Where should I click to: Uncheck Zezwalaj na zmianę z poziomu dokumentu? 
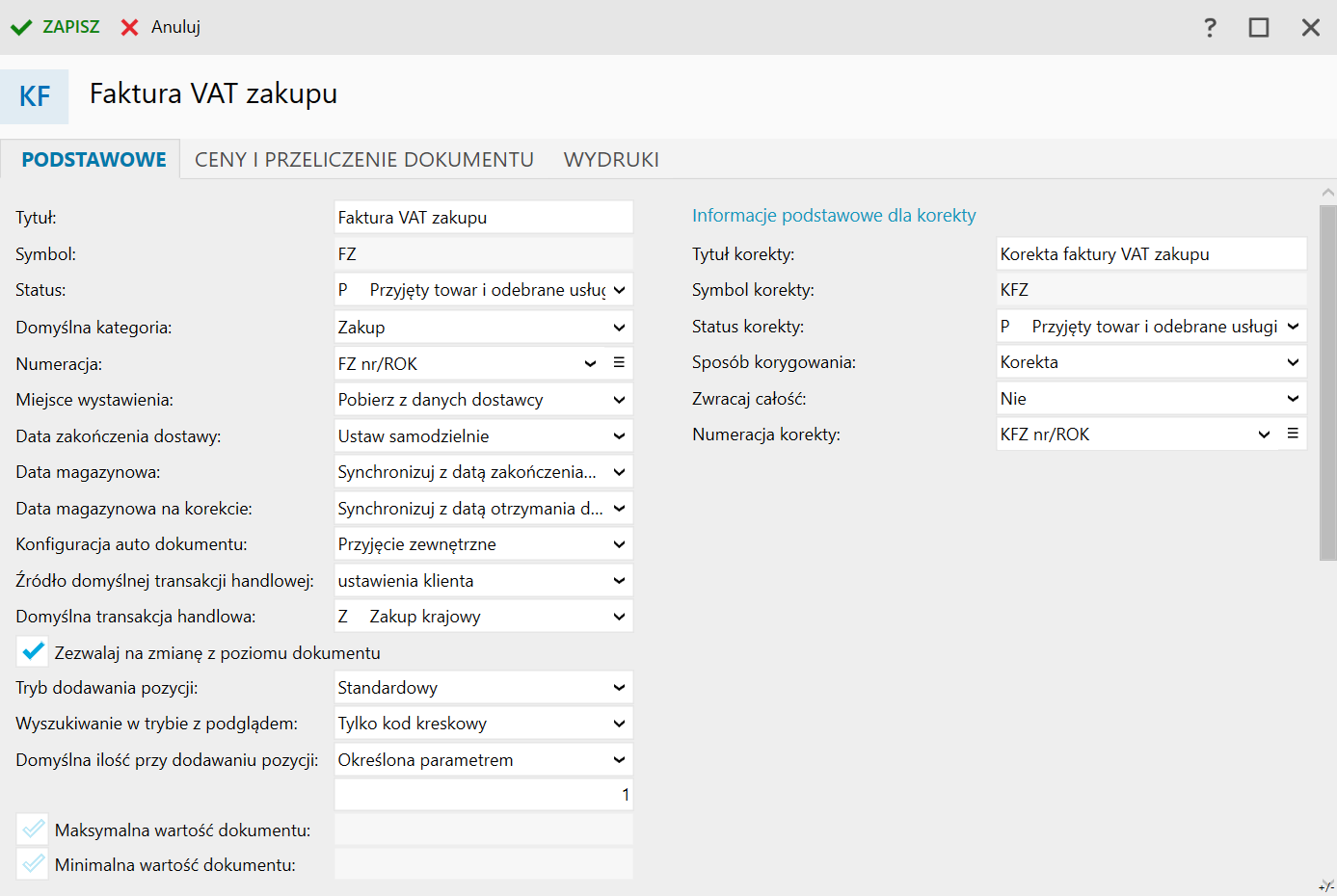point(33,652)
